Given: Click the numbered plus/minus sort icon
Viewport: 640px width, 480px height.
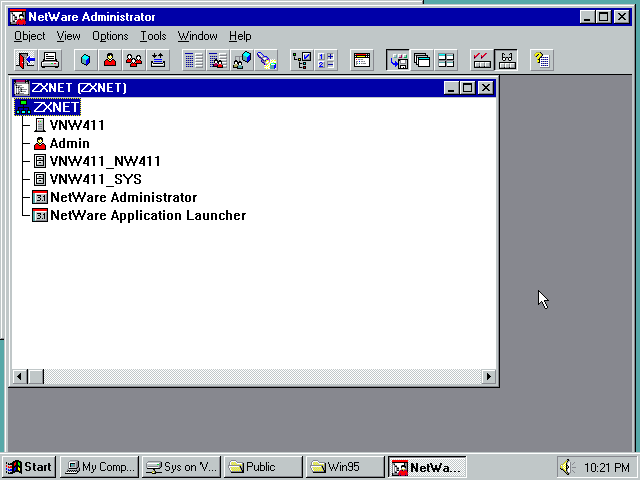Looking at the screenshot, I should (326, 60).
